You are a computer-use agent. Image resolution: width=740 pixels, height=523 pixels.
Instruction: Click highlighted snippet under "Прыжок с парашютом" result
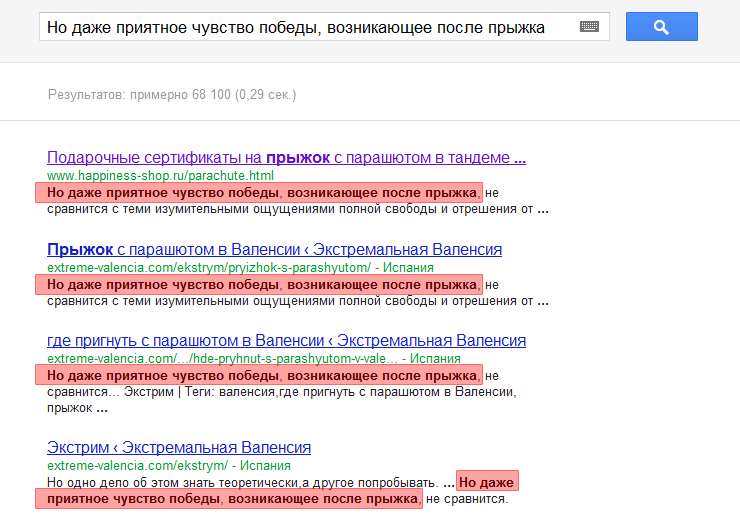258,285
